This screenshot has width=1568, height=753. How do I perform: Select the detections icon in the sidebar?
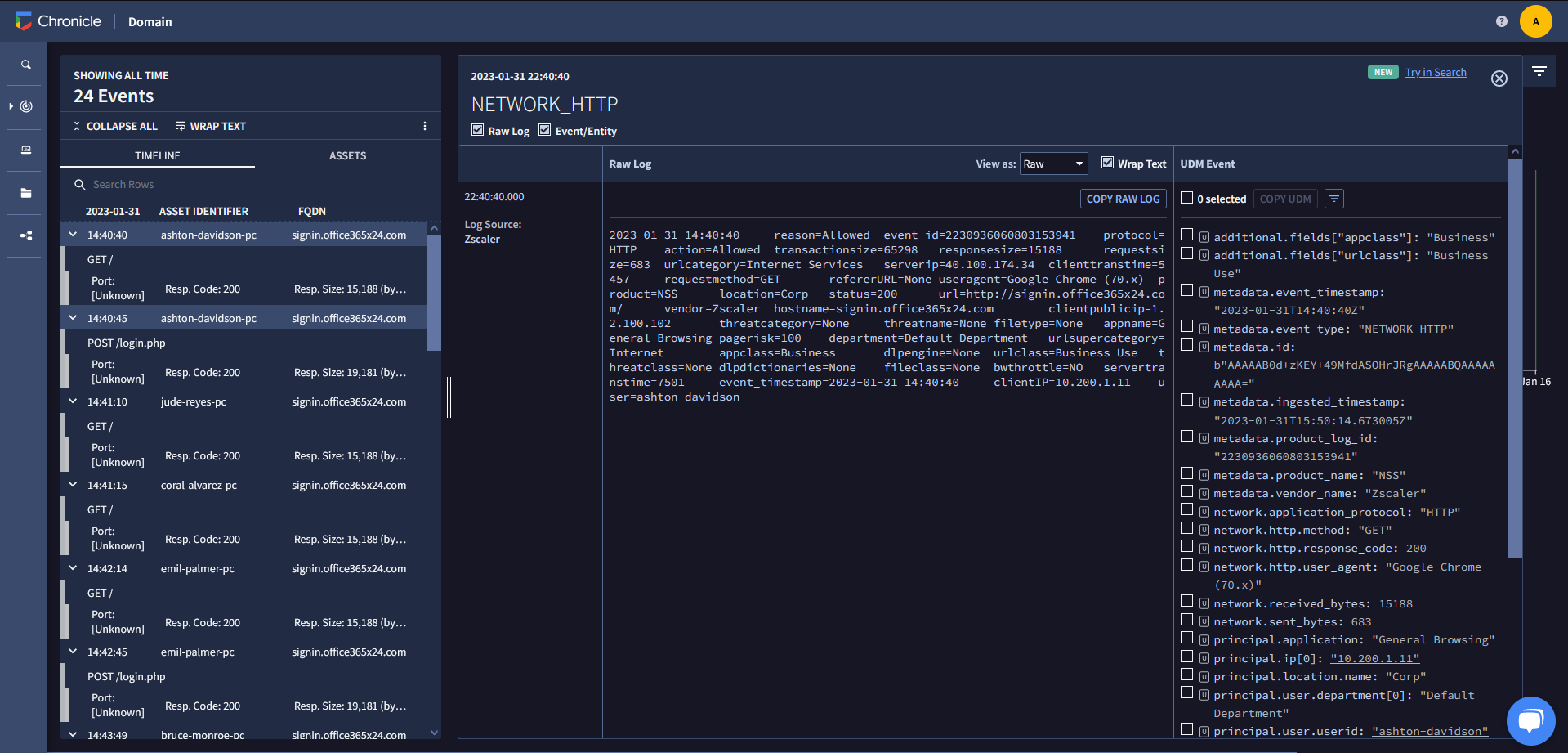pos(25,106)
